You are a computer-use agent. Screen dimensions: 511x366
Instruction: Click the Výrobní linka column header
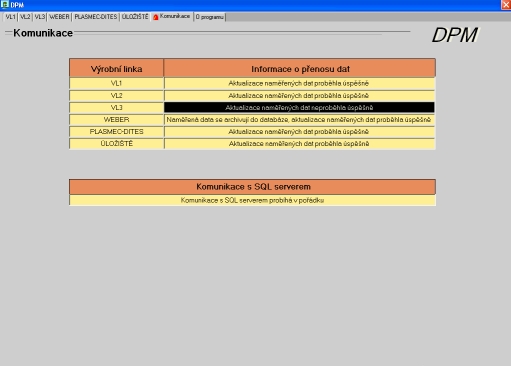[x=116, y=69]
